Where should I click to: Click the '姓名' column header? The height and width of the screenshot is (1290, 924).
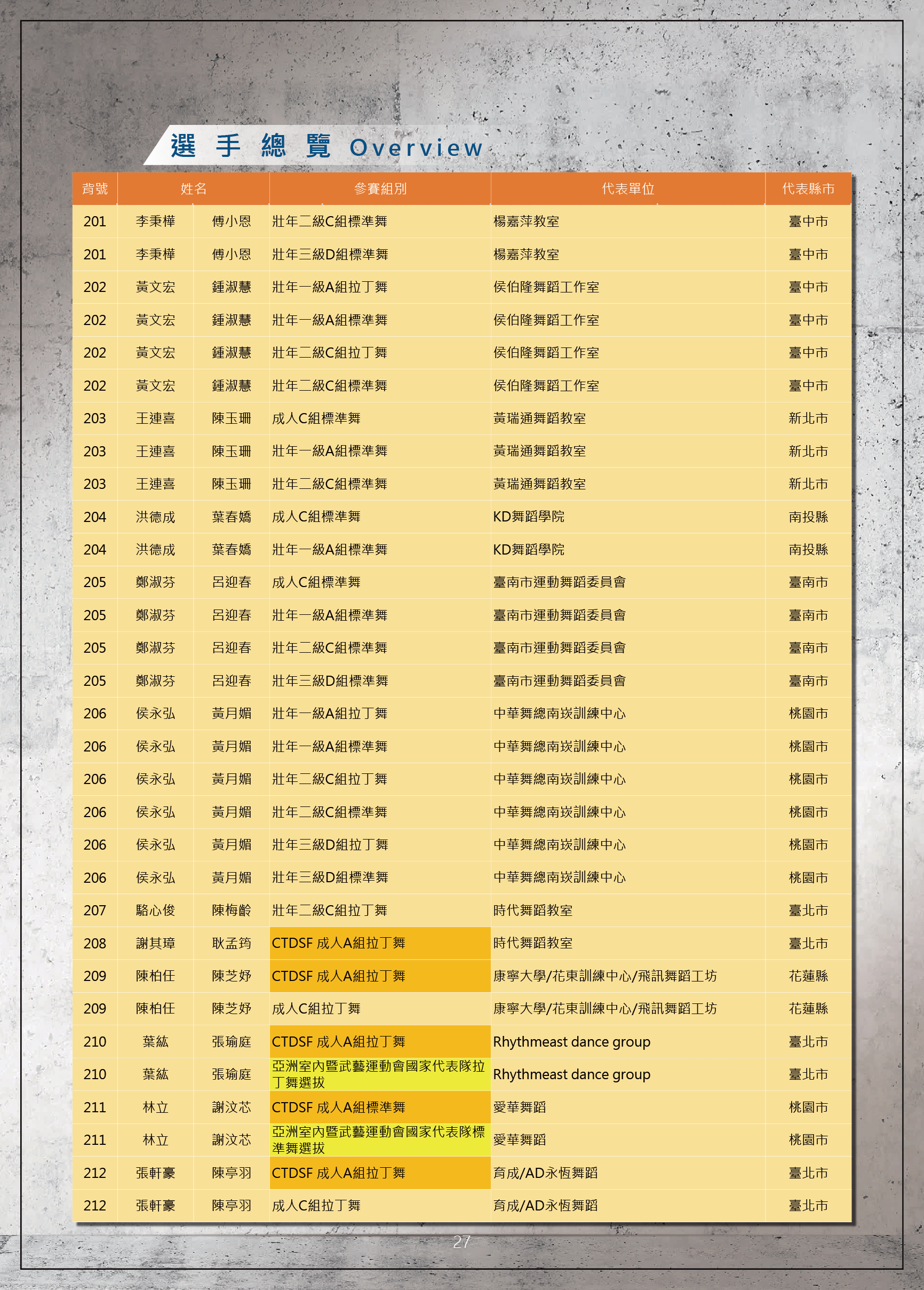coord(193,189)
